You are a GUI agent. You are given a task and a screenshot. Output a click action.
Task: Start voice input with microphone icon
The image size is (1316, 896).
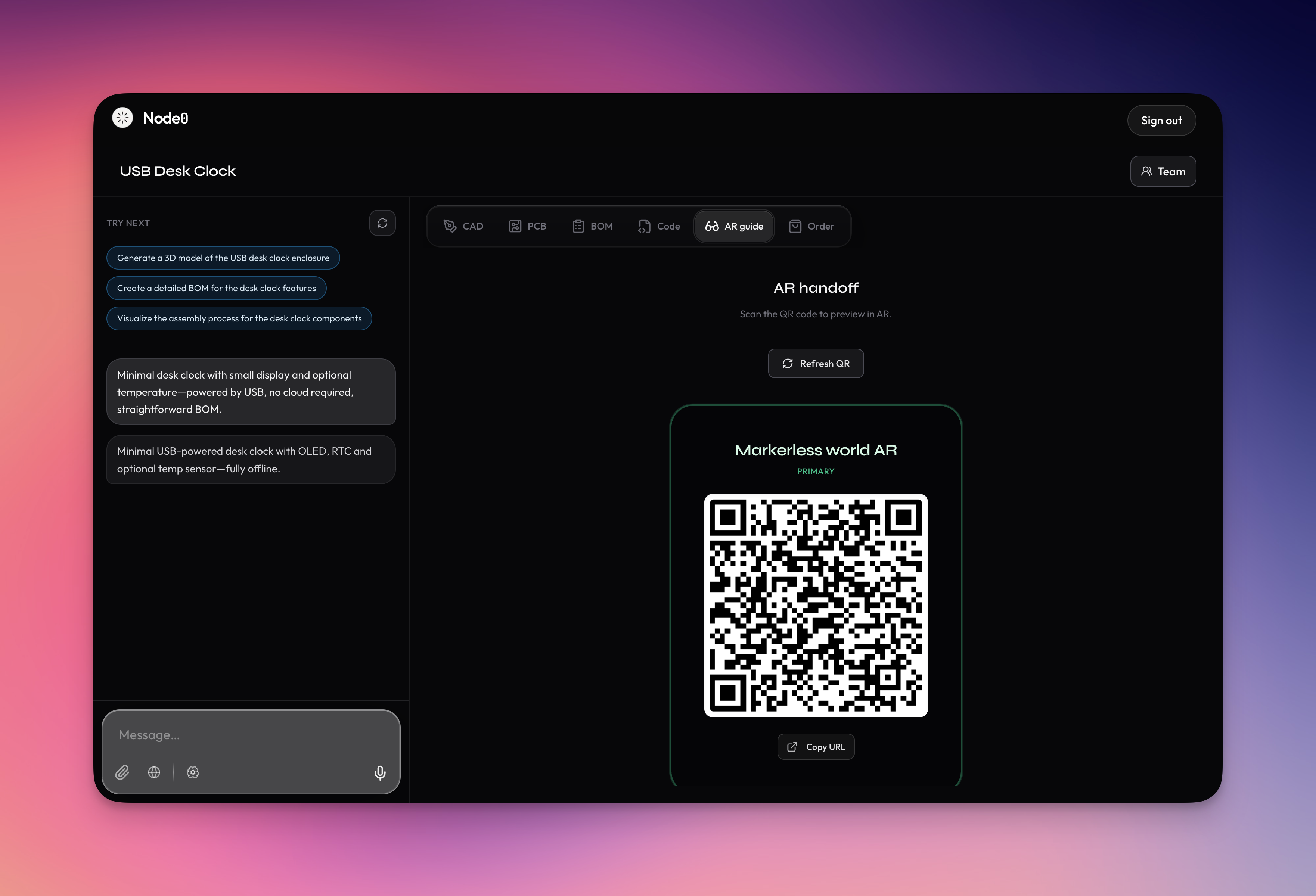pos(380,772)
